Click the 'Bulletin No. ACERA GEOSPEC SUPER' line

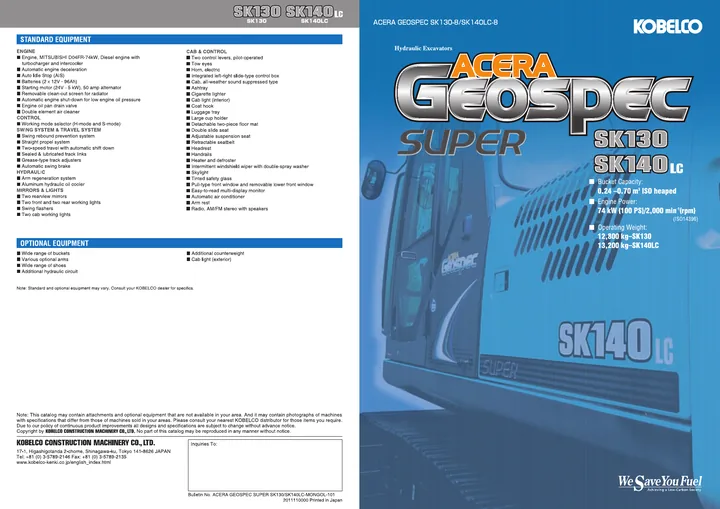click(261, 495)
